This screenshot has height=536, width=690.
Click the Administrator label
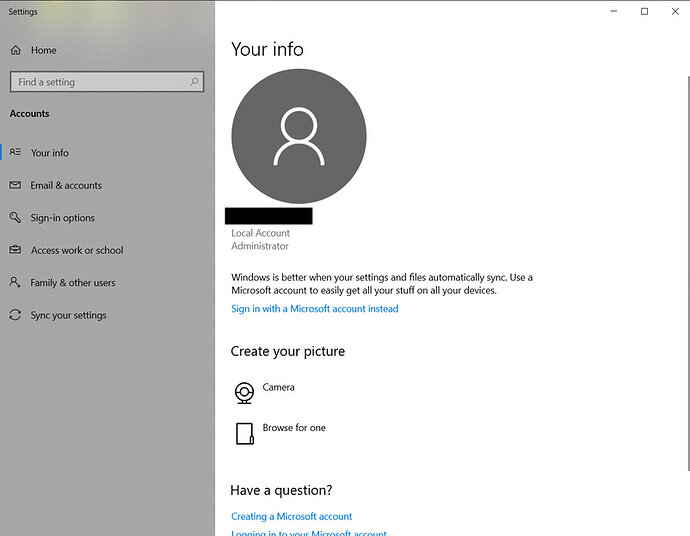pos(260,246)
